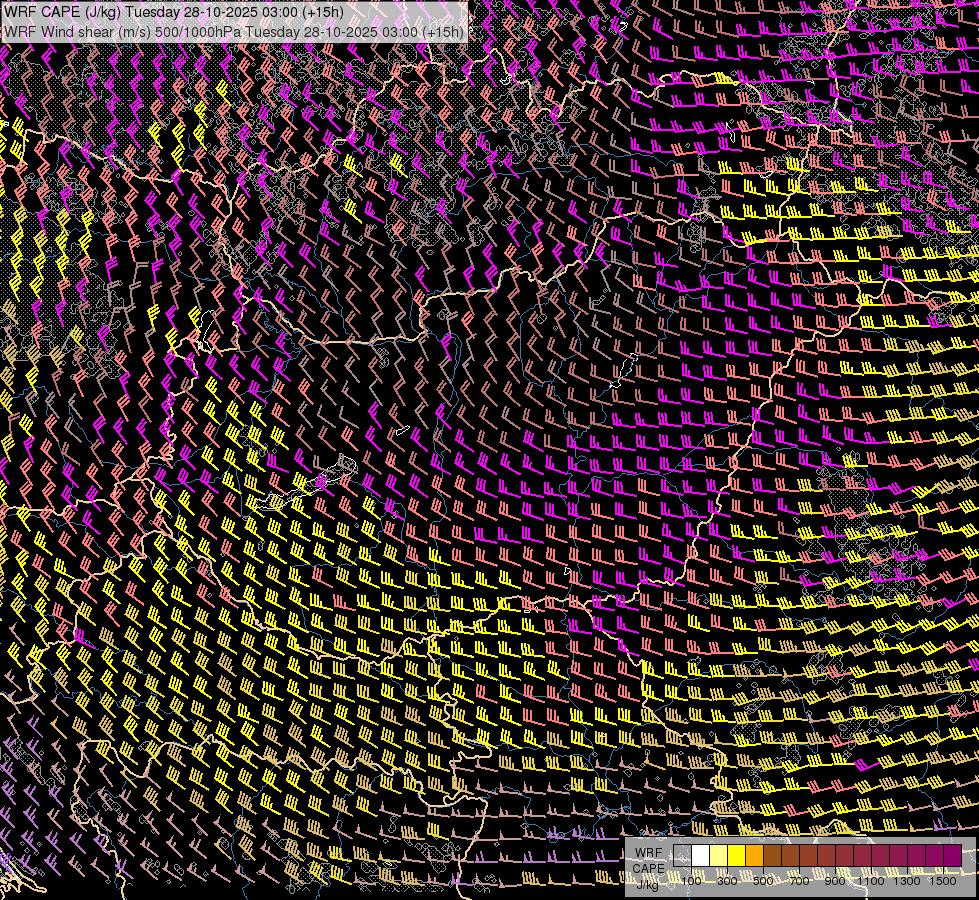Click the transparent first CAPE legend swatch
The height and width of the screenshot is (900, 979).
tap(682, 855)
